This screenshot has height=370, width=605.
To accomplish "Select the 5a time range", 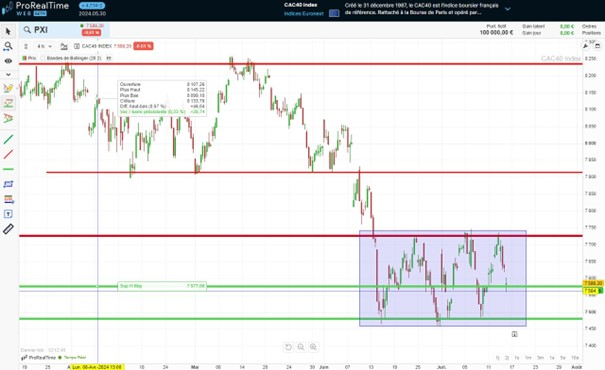I will pos(563,358).
